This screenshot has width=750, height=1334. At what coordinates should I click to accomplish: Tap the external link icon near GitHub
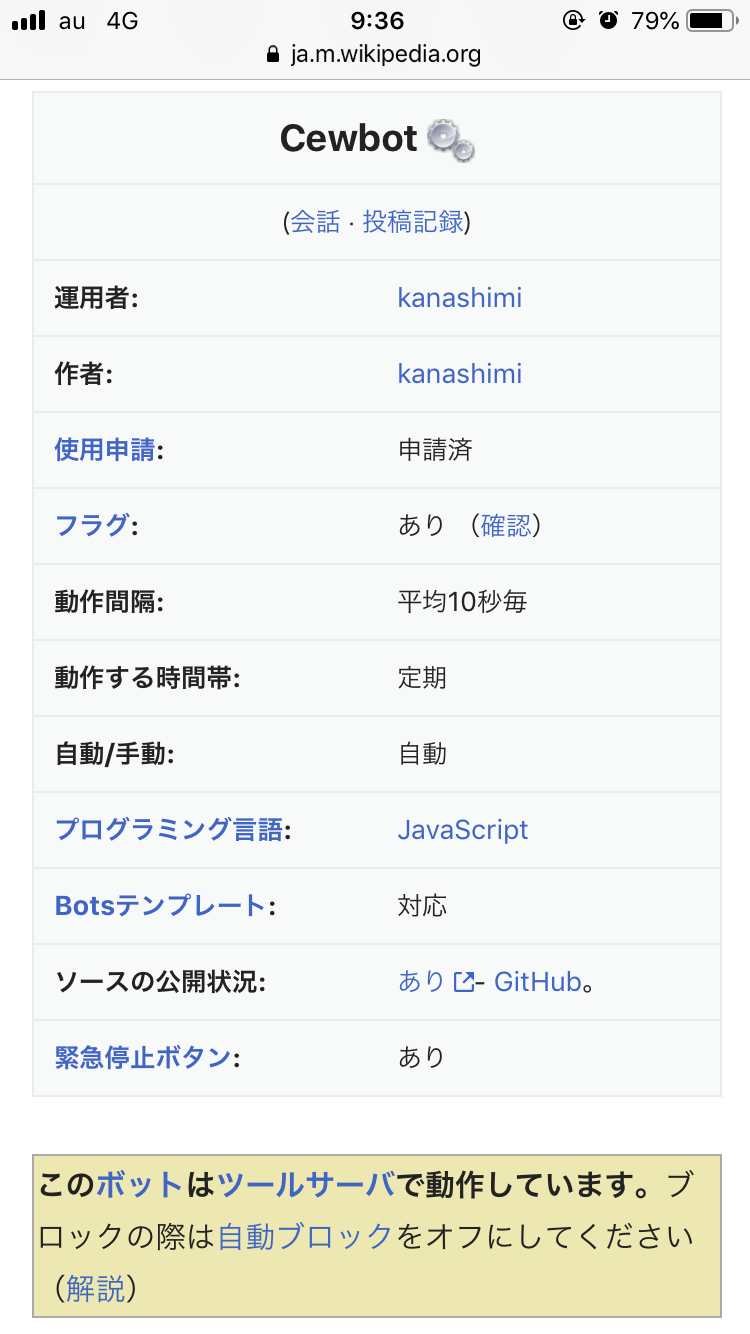[x=463, y=982]
